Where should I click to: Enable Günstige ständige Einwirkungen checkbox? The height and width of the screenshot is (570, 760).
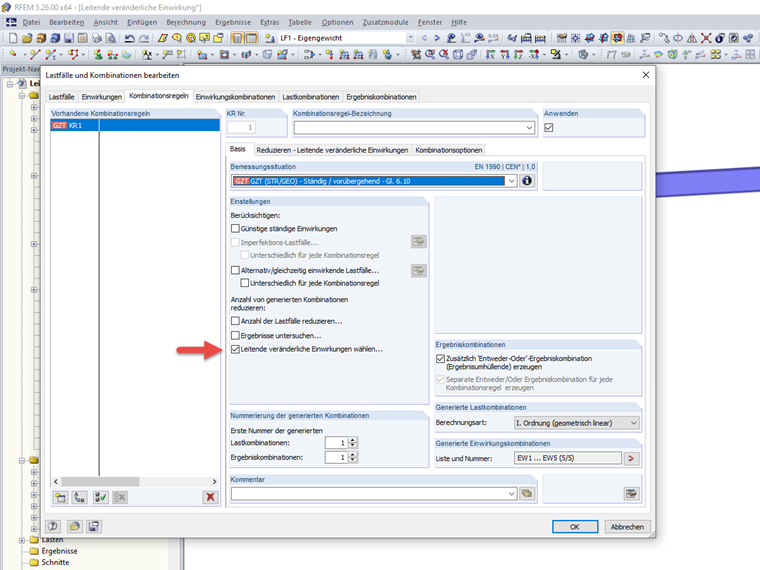(235, 228)
